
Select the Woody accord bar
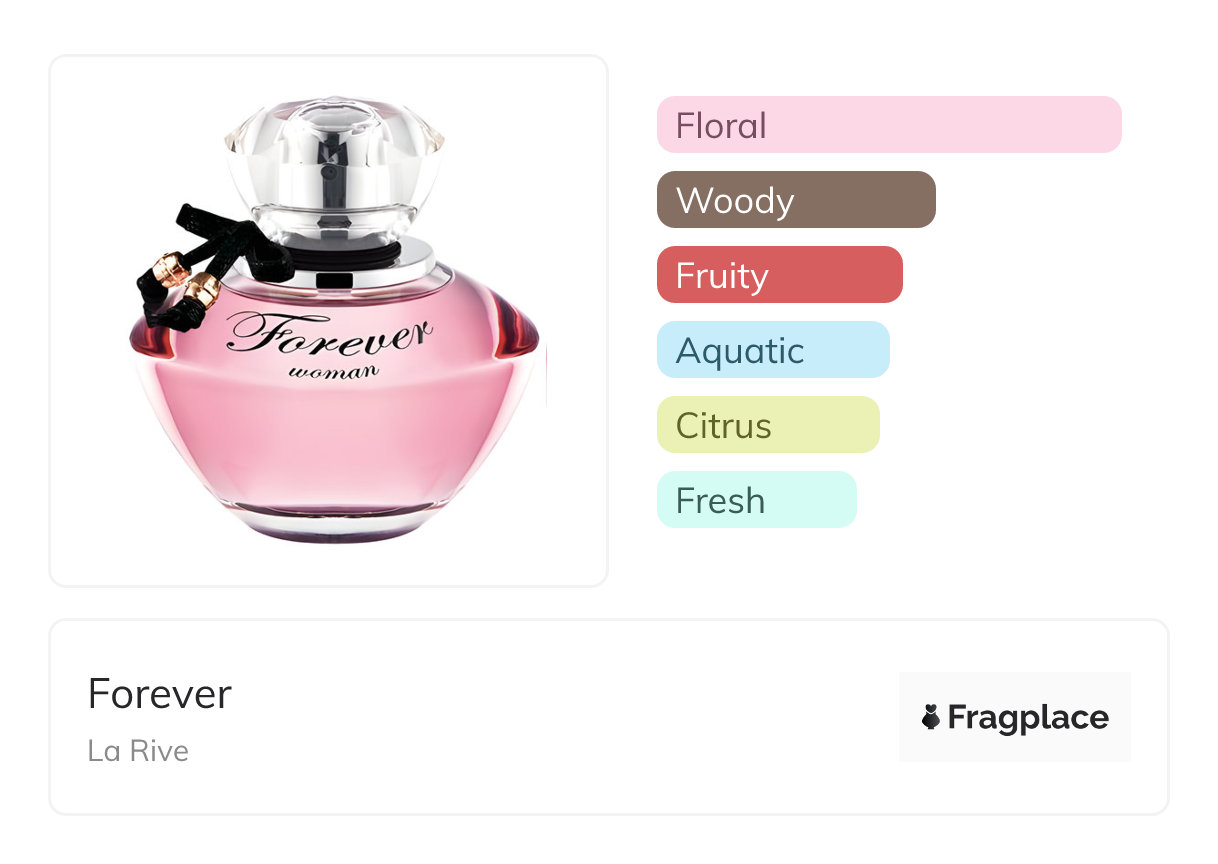point(796,200)
